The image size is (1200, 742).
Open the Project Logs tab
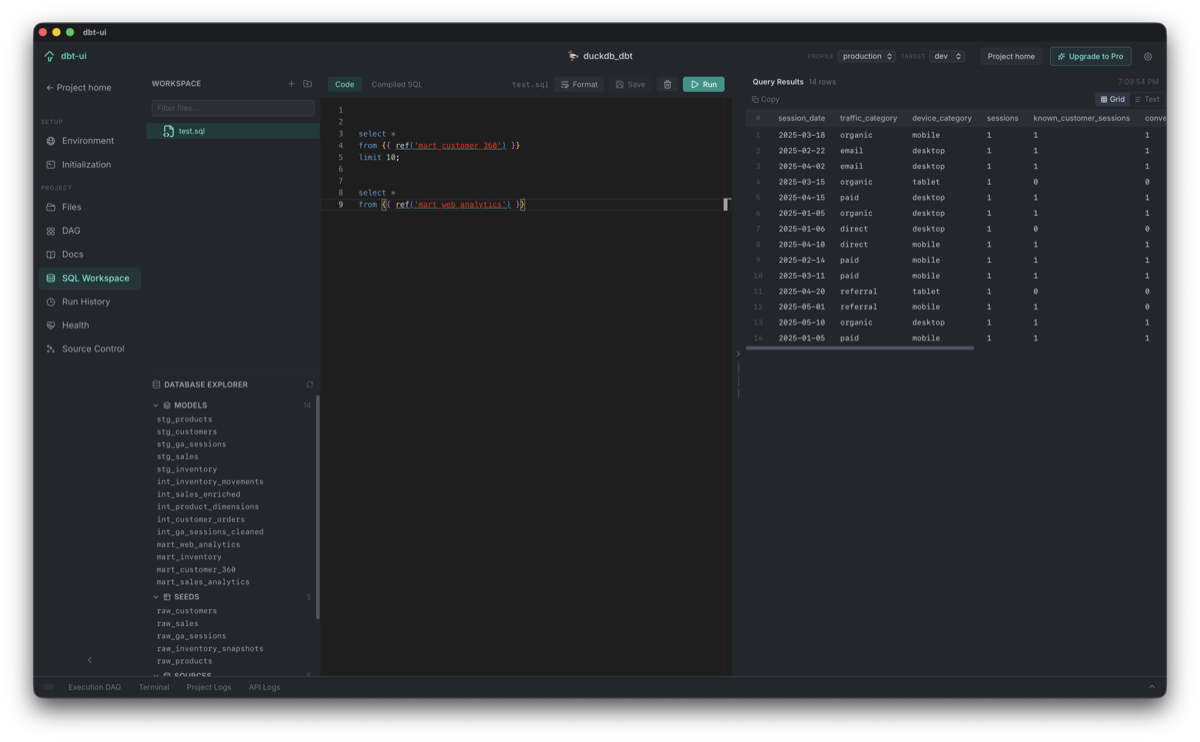tap(209, 687)
